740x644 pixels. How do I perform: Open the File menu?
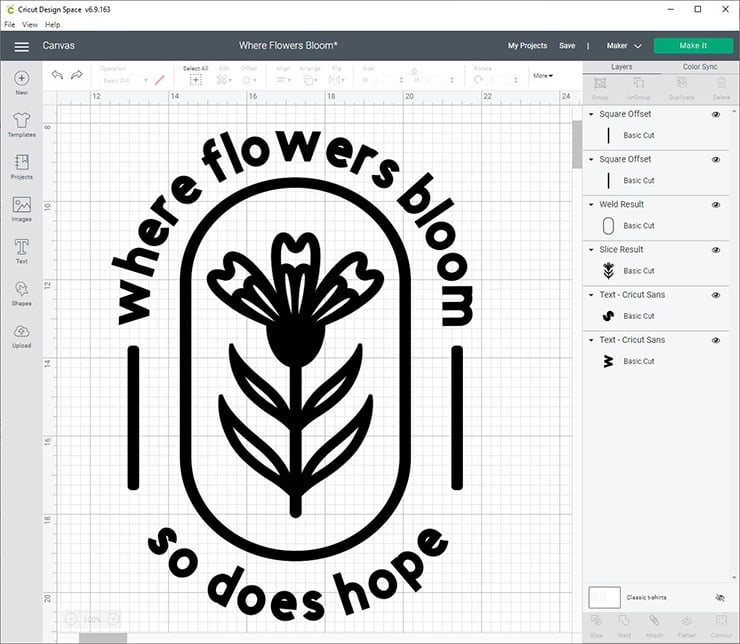point(9,25)
